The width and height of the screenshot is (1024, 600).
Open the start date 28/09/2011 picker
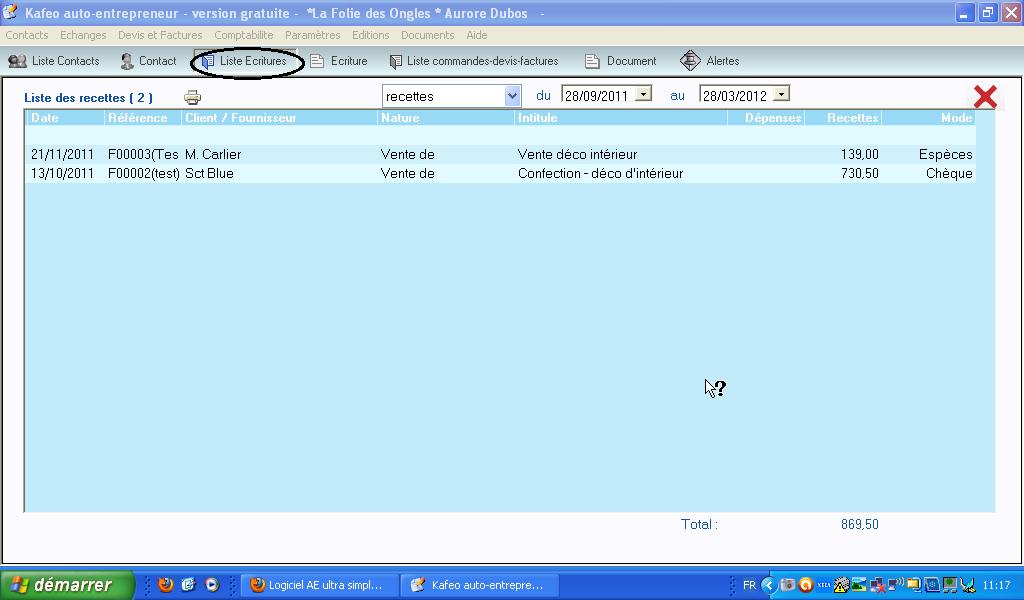(644, 94)
